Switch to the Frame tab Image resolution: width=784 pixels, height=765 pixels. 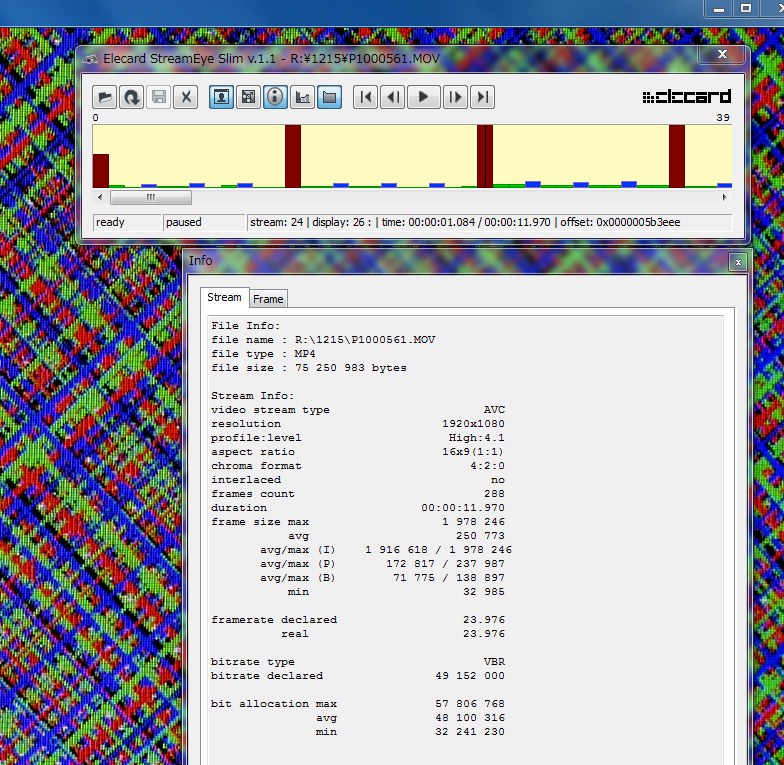point(268,299)
